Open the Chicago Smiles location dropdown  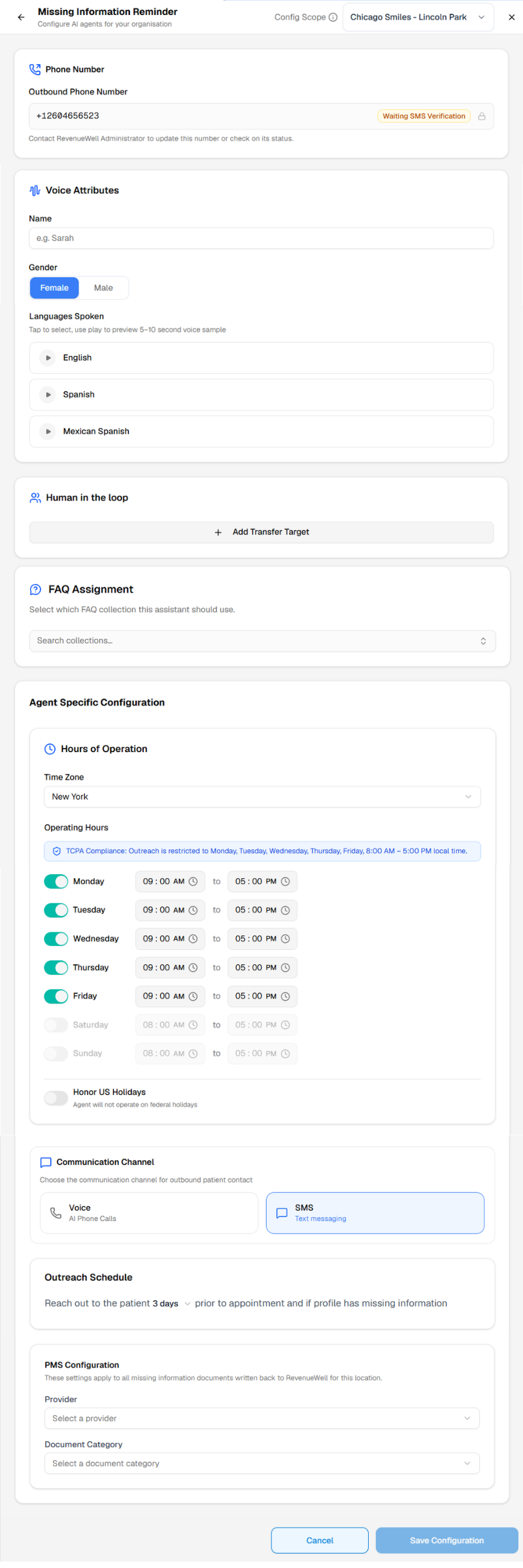(417, 18)
